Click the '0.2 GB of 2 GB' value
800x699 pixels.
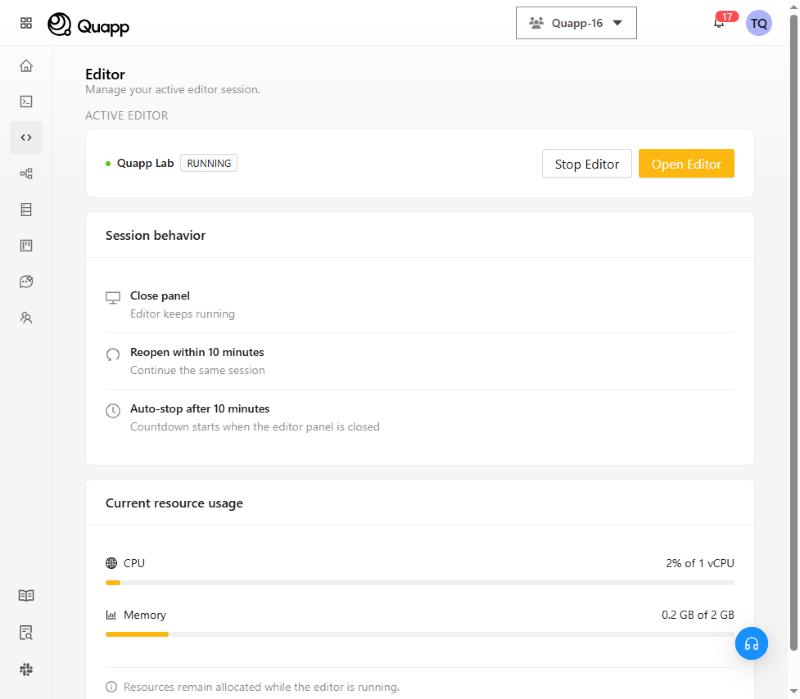click(697, 615)
